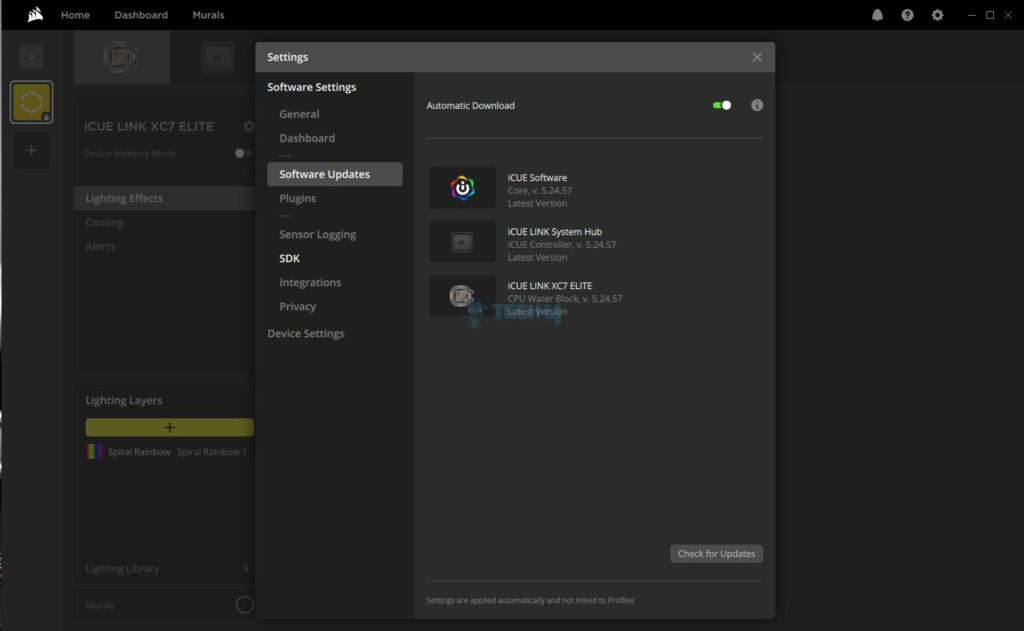Open the notifications bell icon
This screenshot has width=1024, height=631.
click(877, 15)
